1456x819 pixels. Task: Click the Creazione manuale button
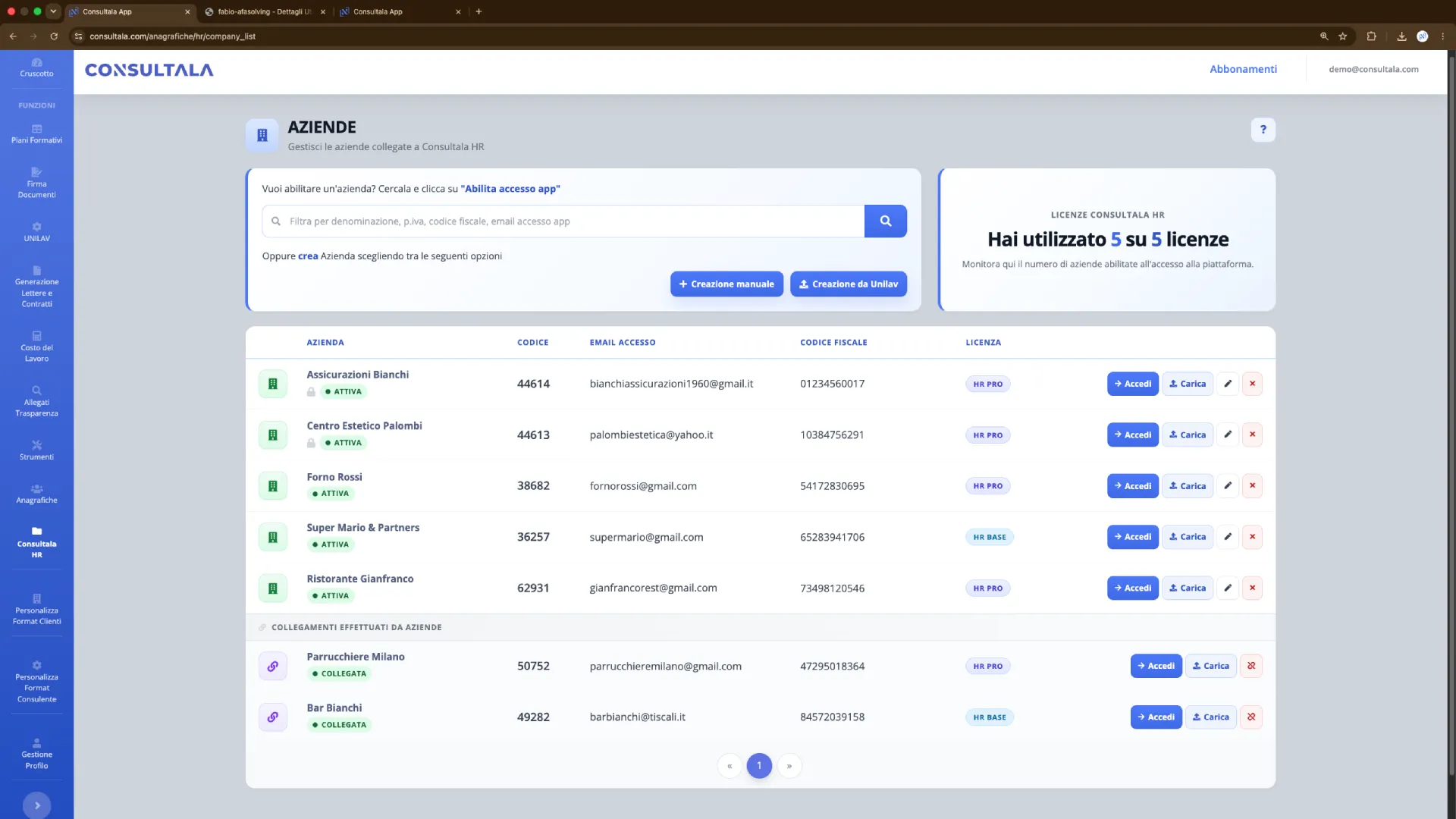[x=726, y=284]
